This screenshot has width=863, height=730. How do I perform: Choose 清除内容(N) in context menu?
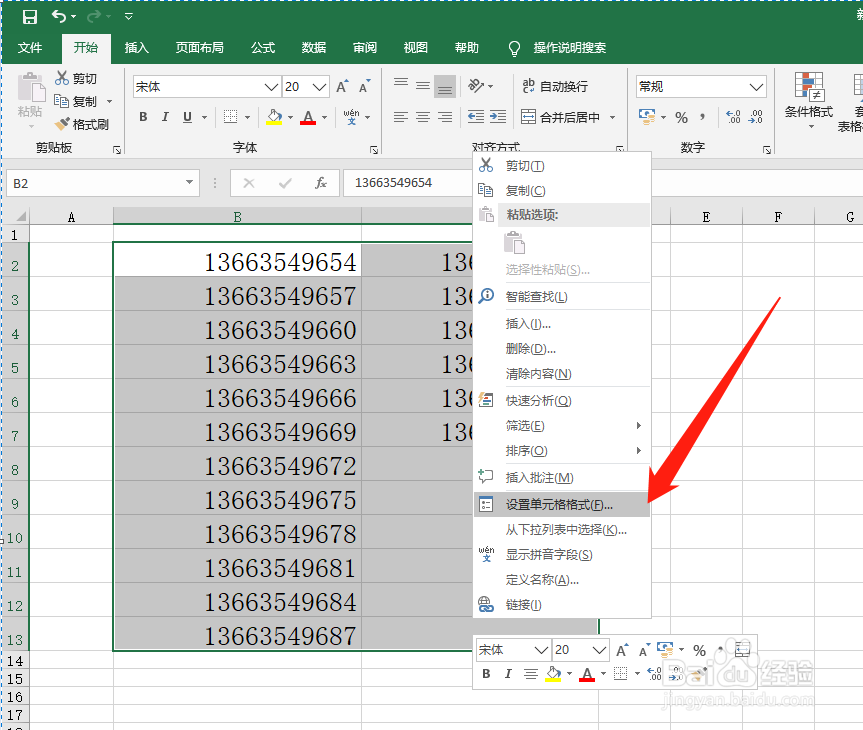561,374
